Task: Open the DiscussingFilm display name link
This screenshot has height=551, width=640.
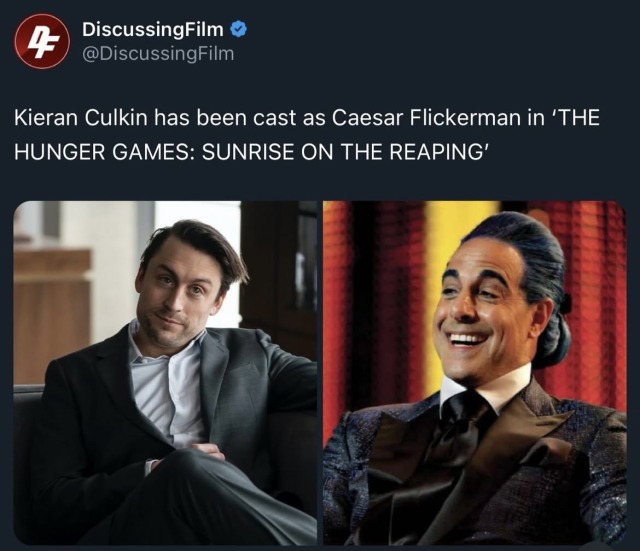Action: click(153, 29)
